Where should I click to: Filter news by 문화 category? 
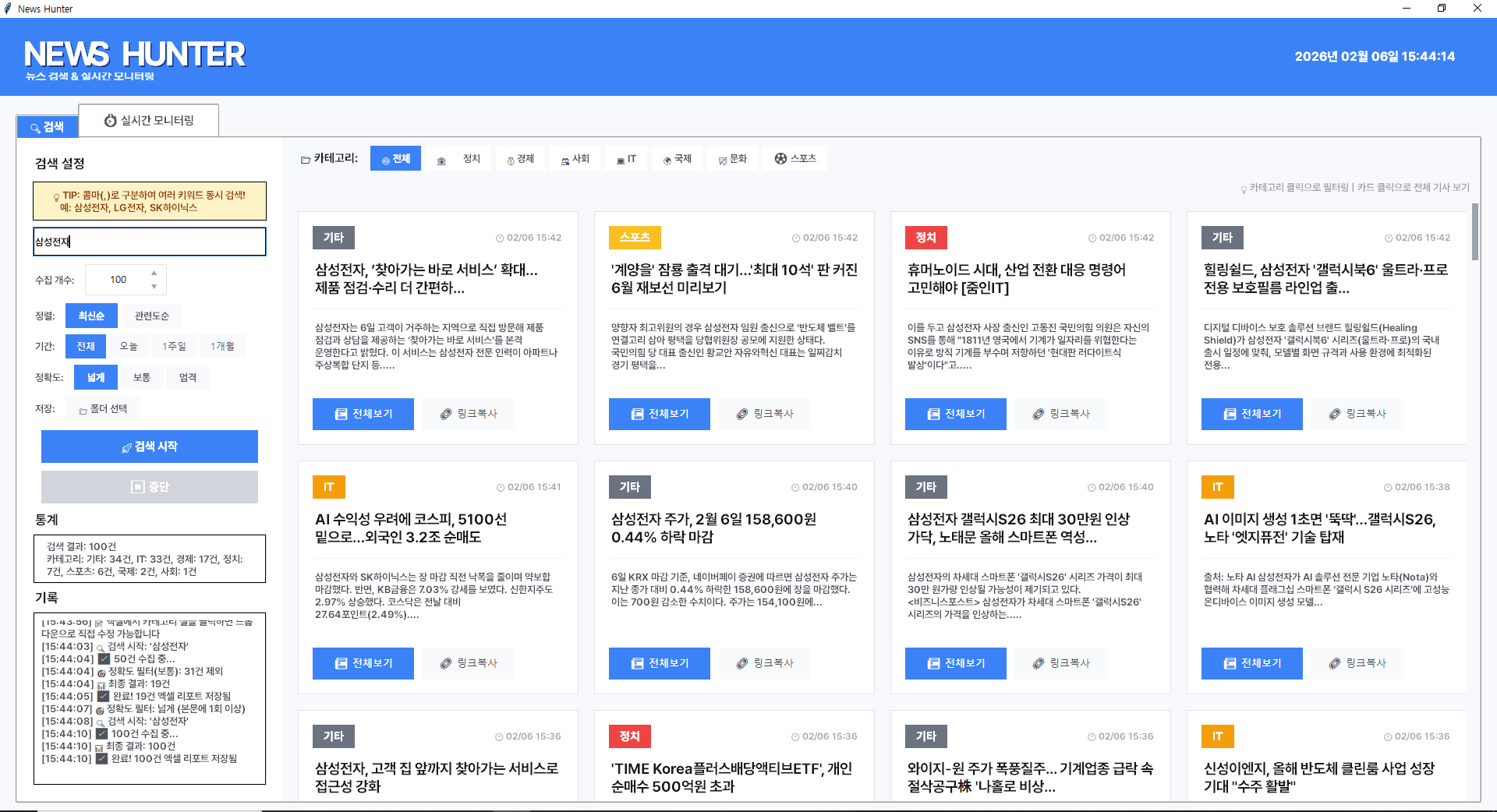coord(733,158)
